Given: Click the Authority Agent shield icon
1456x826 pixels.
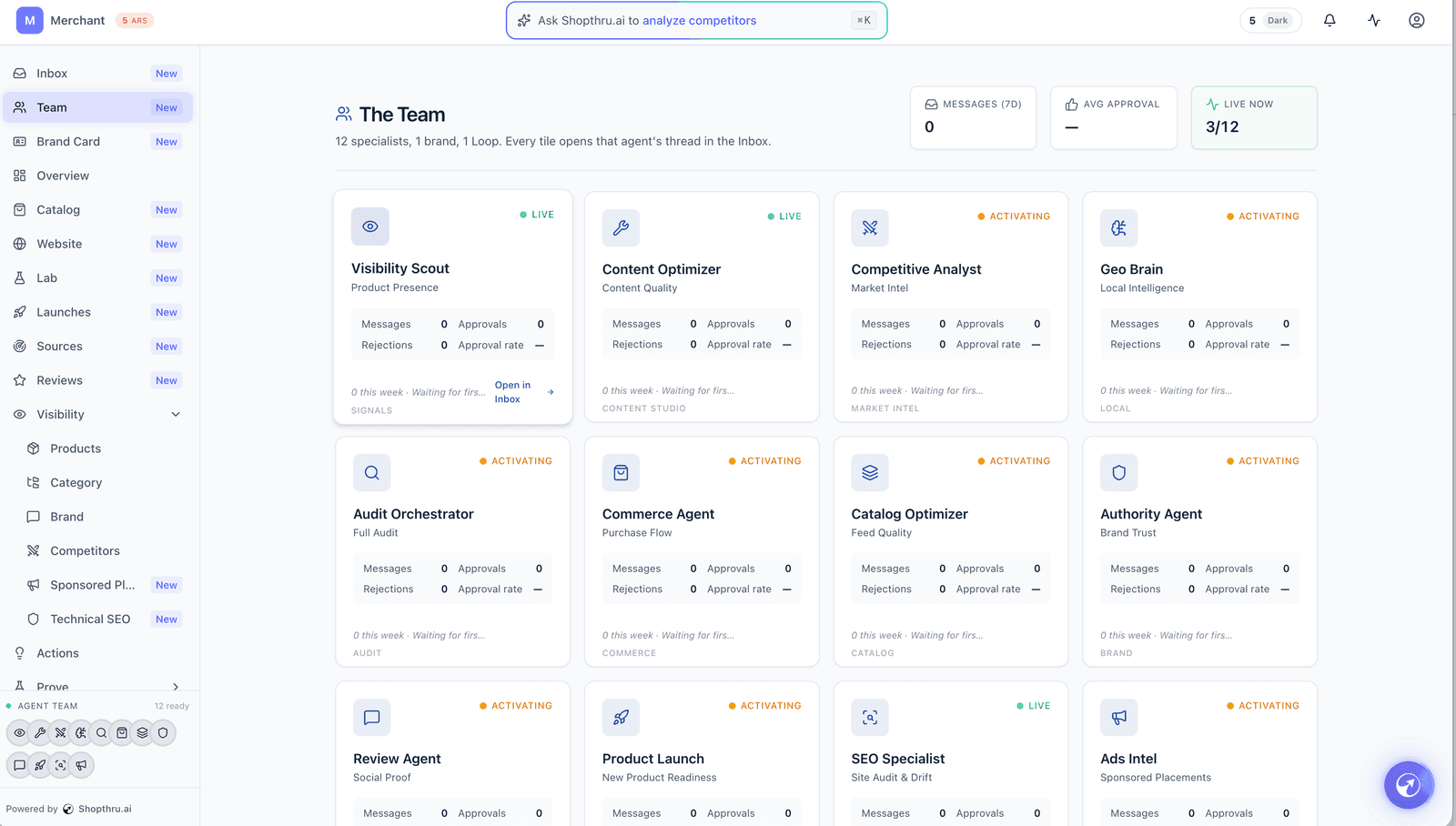Looking at the screenshot, I should point(1119,472).
